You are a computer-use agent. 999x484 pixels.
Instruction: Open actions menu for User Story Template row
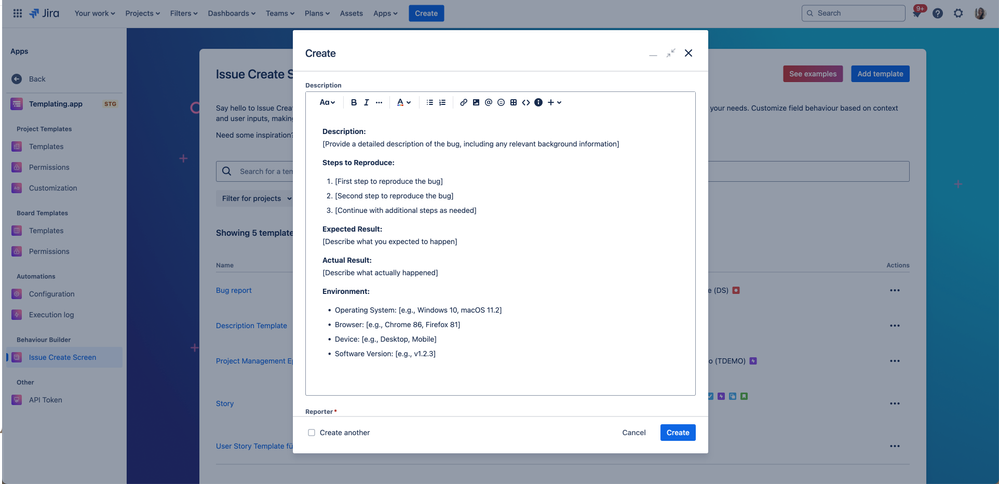click(895, 446)
